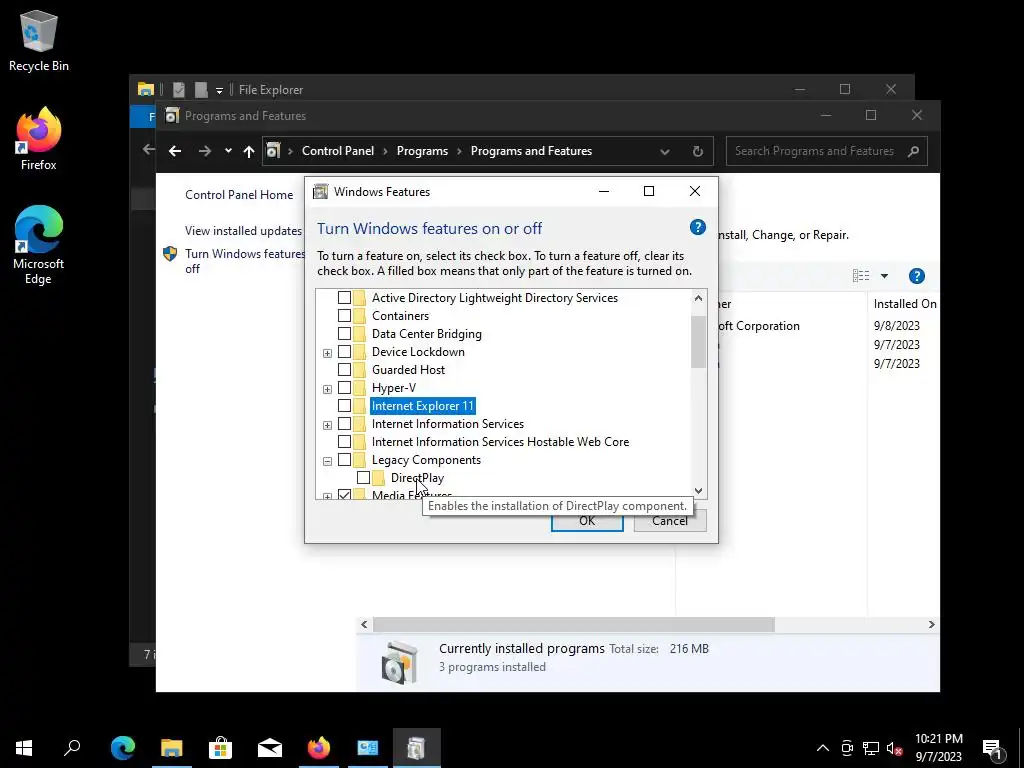Open File Explorer from the taskbar
1024x768 pixels.
pyautogui.click(x=172, y=748)
